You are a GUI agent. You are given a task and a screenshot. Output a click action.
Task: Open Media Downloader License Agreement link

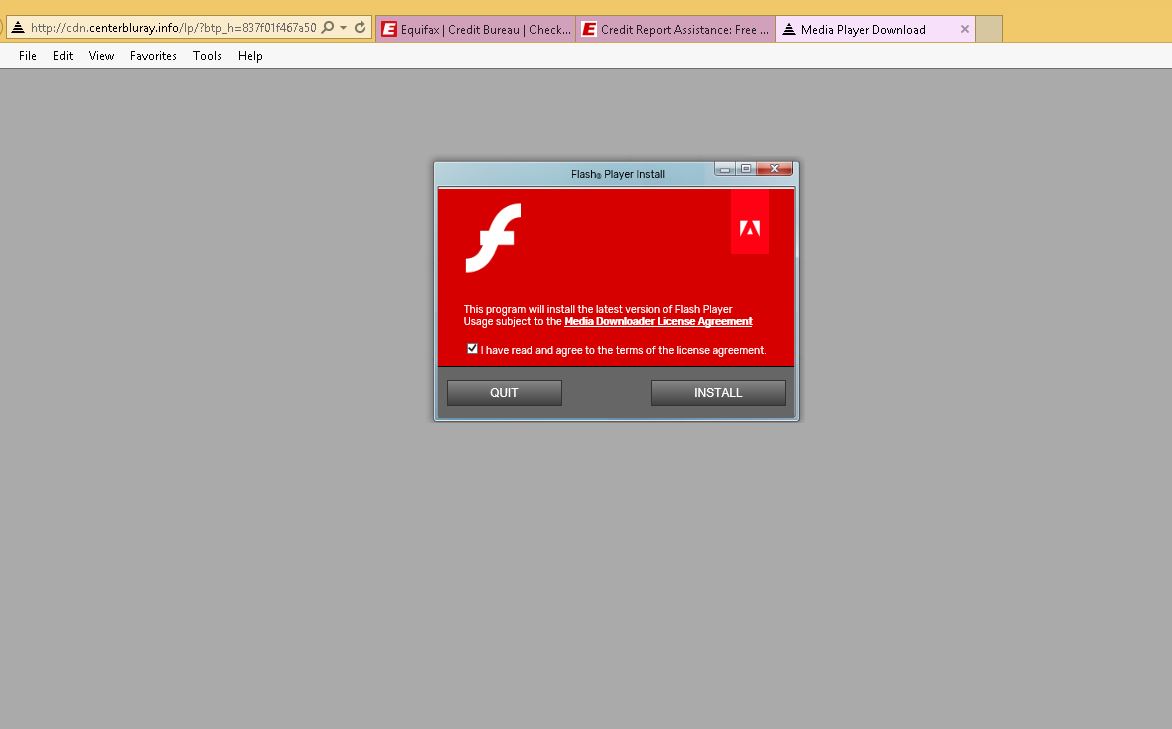(x=658, y=322)
